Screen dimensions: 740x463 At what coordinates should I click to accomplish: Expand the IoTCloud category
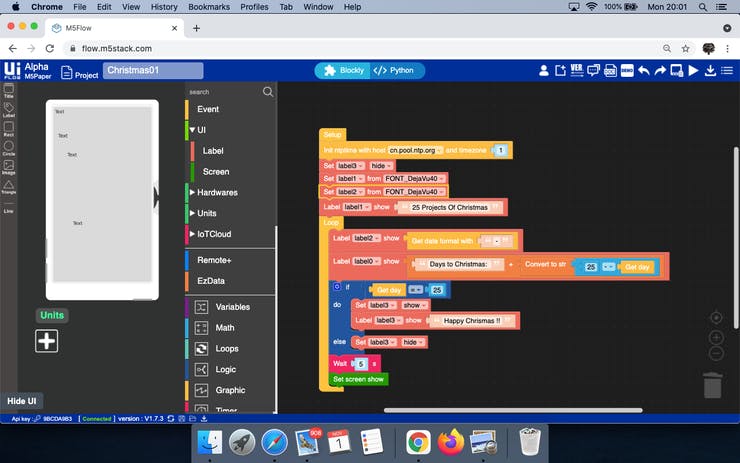(214, 234)
